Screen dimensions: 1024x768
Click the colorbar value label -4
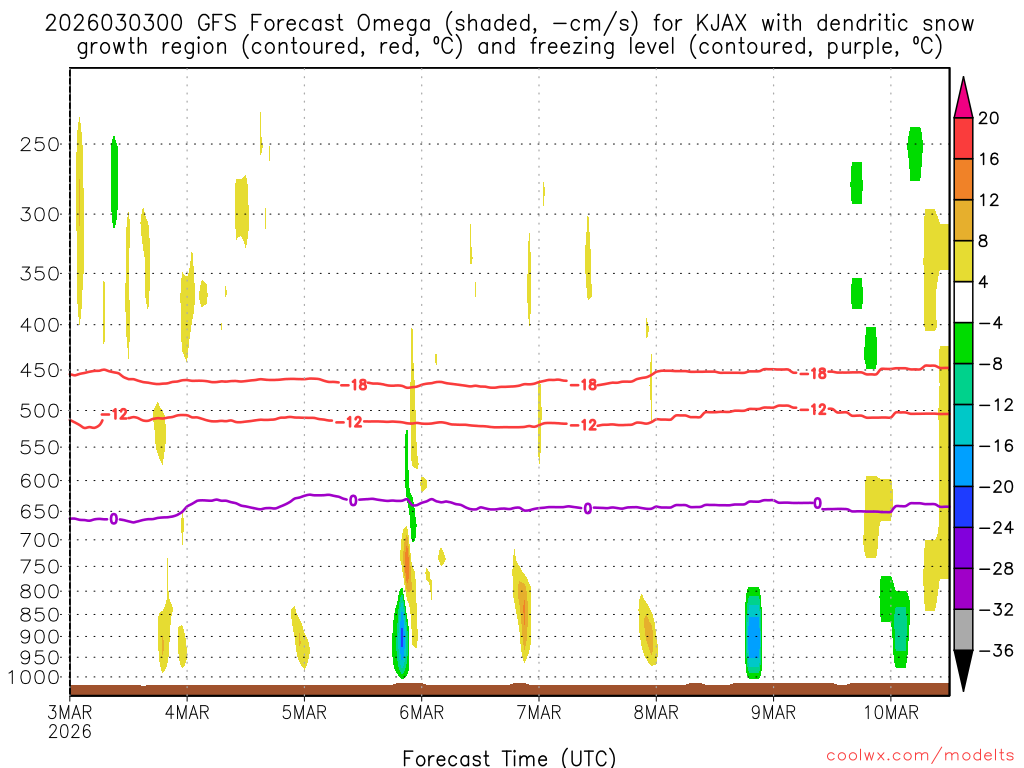coord(990,323)
